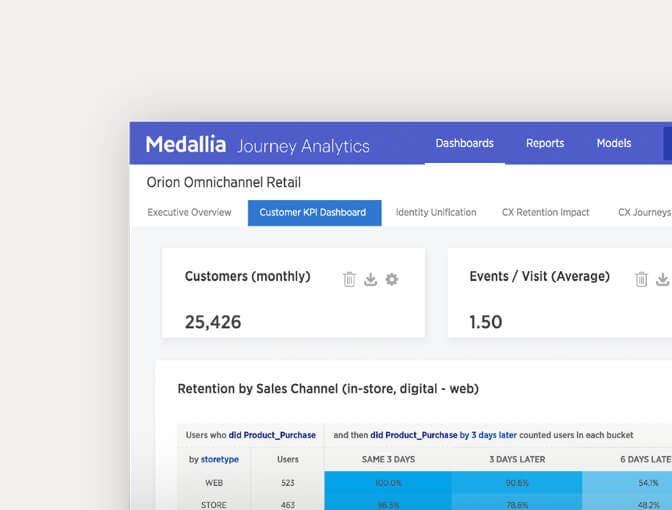The image size is (672, 510).
Task: Open settings gear on Customers (monthly) card
Action: (392, 279)
